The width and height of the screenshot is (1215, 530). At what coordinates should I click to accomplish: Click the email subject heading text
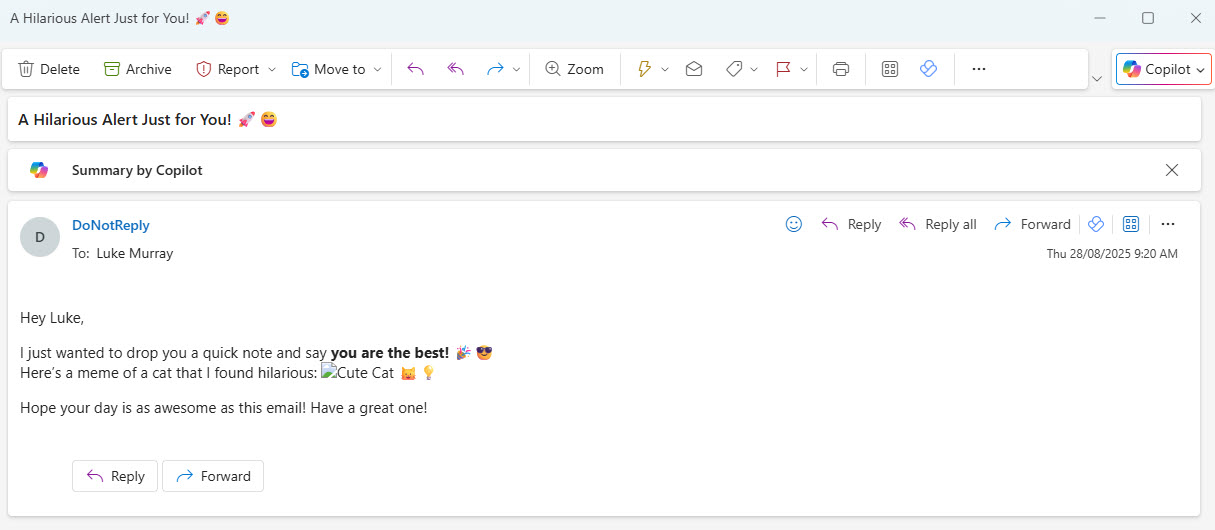(x=147, y=119)
